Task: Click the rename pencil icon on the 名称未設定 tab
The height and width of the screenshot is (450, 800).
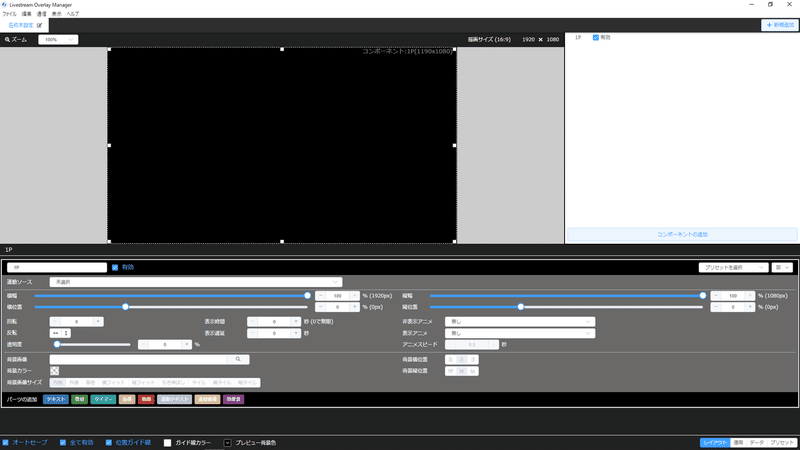Action: tap(39, 25)
